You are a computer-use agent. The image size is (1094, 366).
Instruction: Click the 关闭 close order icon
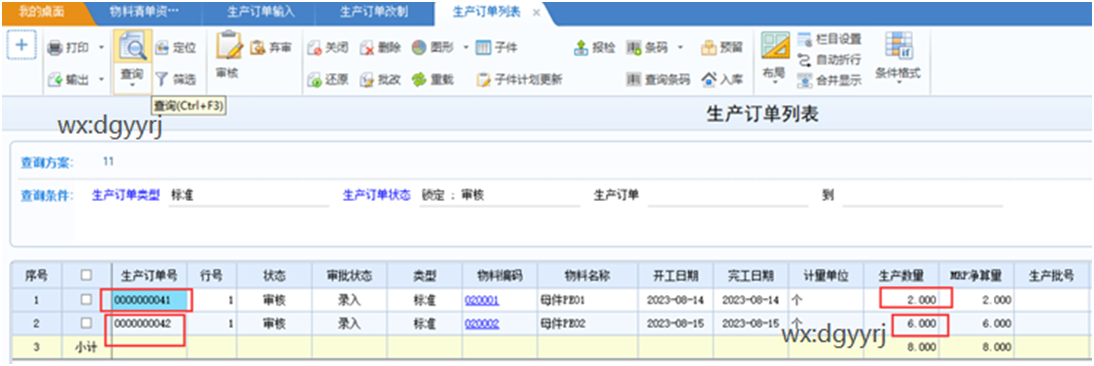click(x=315, y=47)
